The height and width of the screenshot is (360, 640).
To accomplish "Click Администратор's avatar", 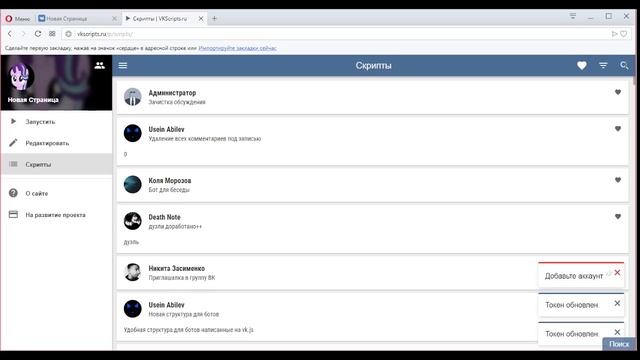I will [x=132, y=96].
